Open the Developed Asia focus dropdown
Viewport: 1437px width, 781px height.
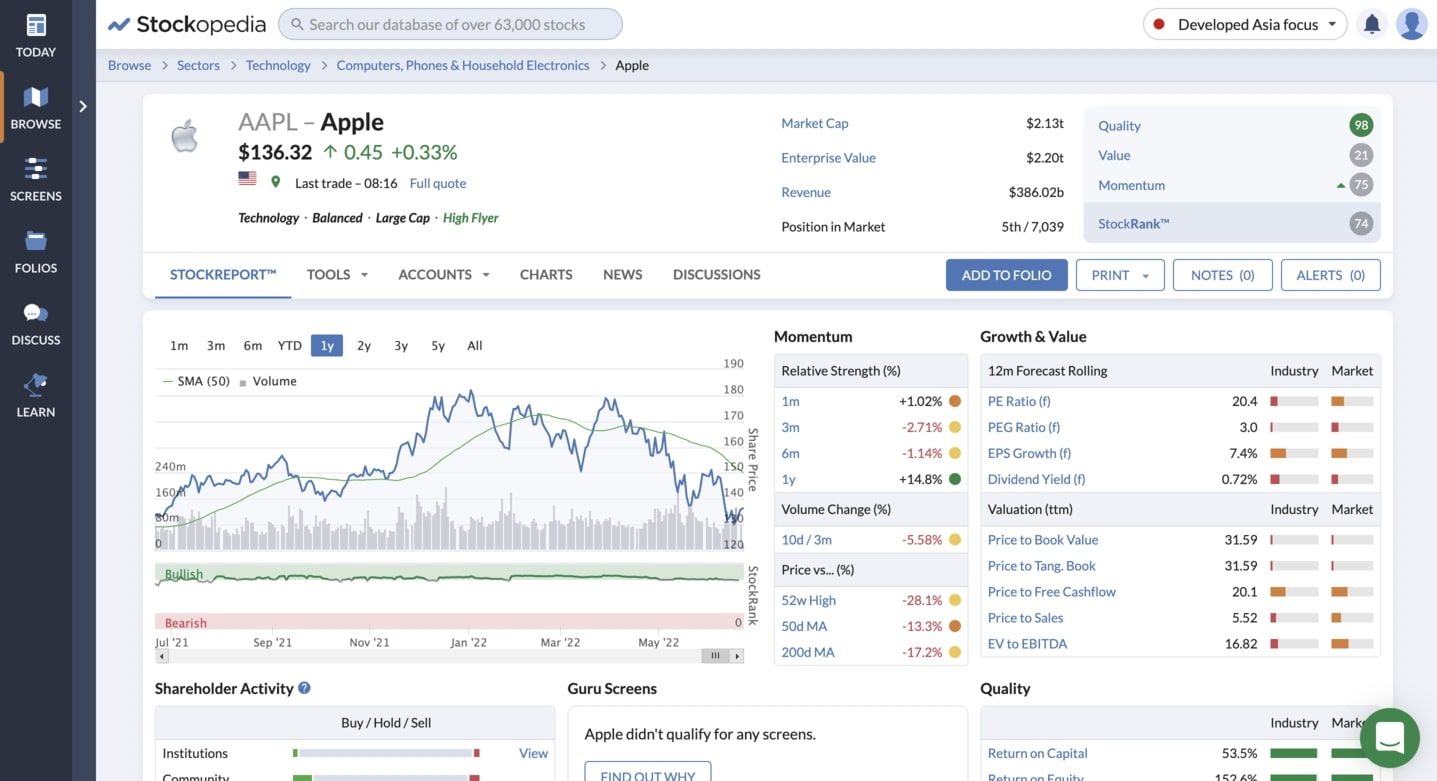tap(1244, 23)
